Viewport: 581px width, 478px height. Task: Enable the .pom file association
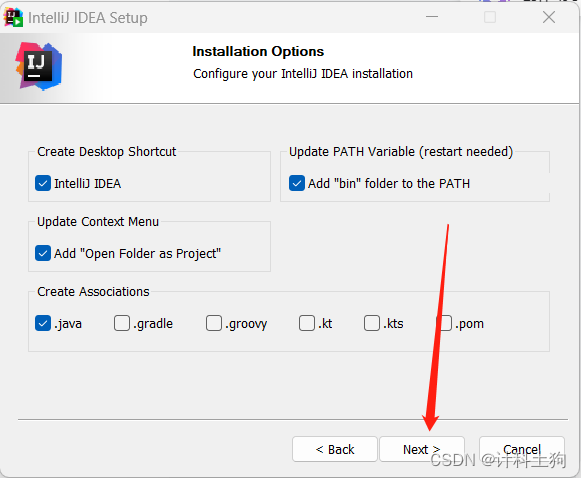pos(444,323)
